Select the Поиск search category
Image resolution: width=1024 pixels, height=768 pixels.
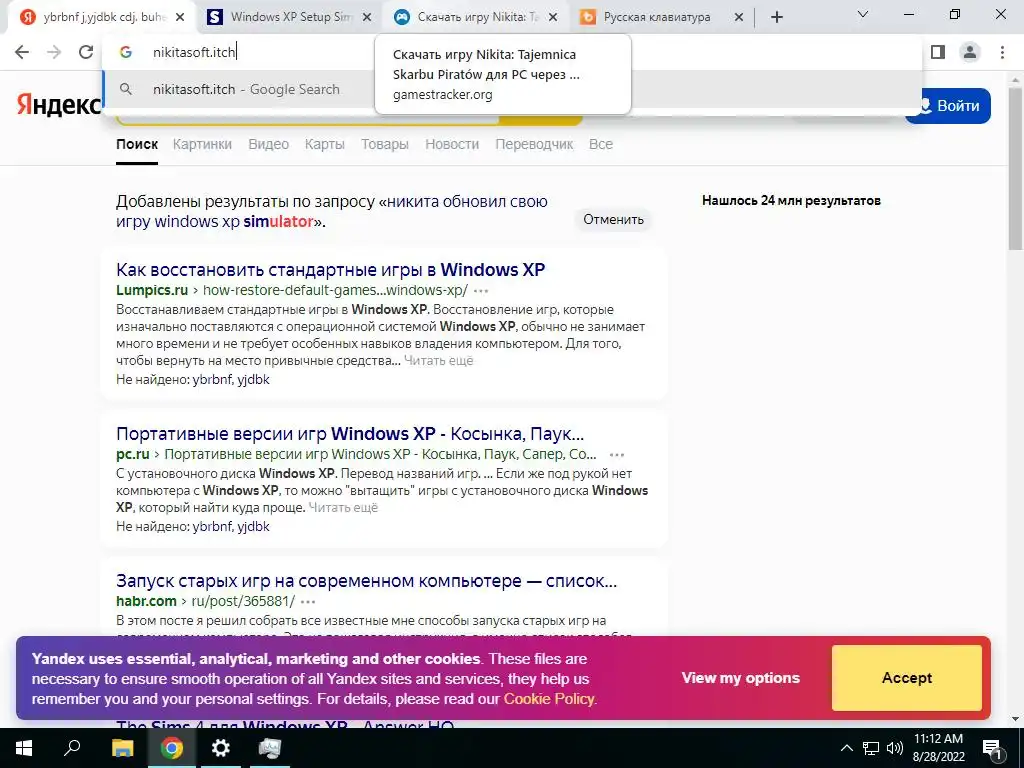point(137,144)
